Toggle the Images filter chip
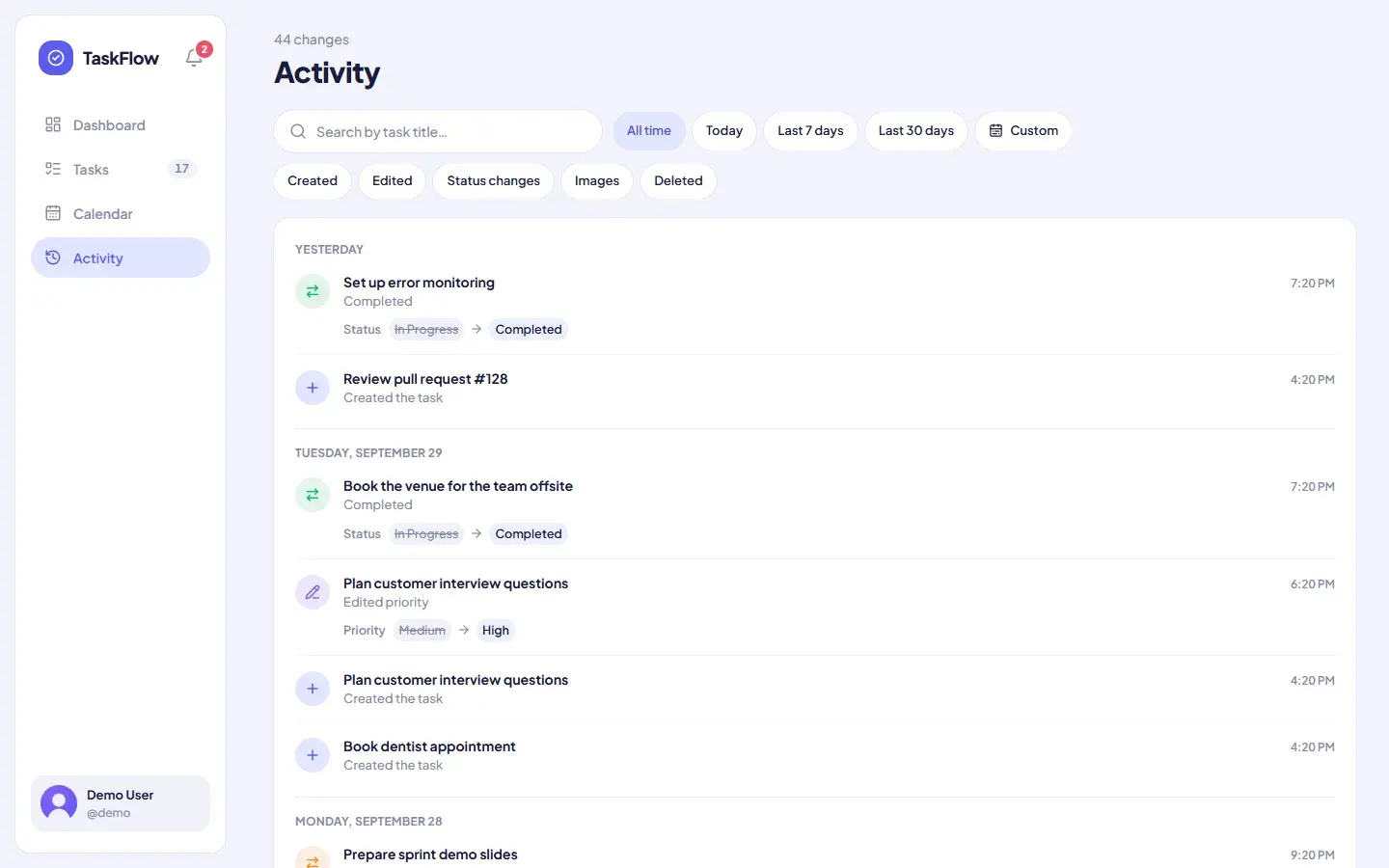 pos(597,180)
